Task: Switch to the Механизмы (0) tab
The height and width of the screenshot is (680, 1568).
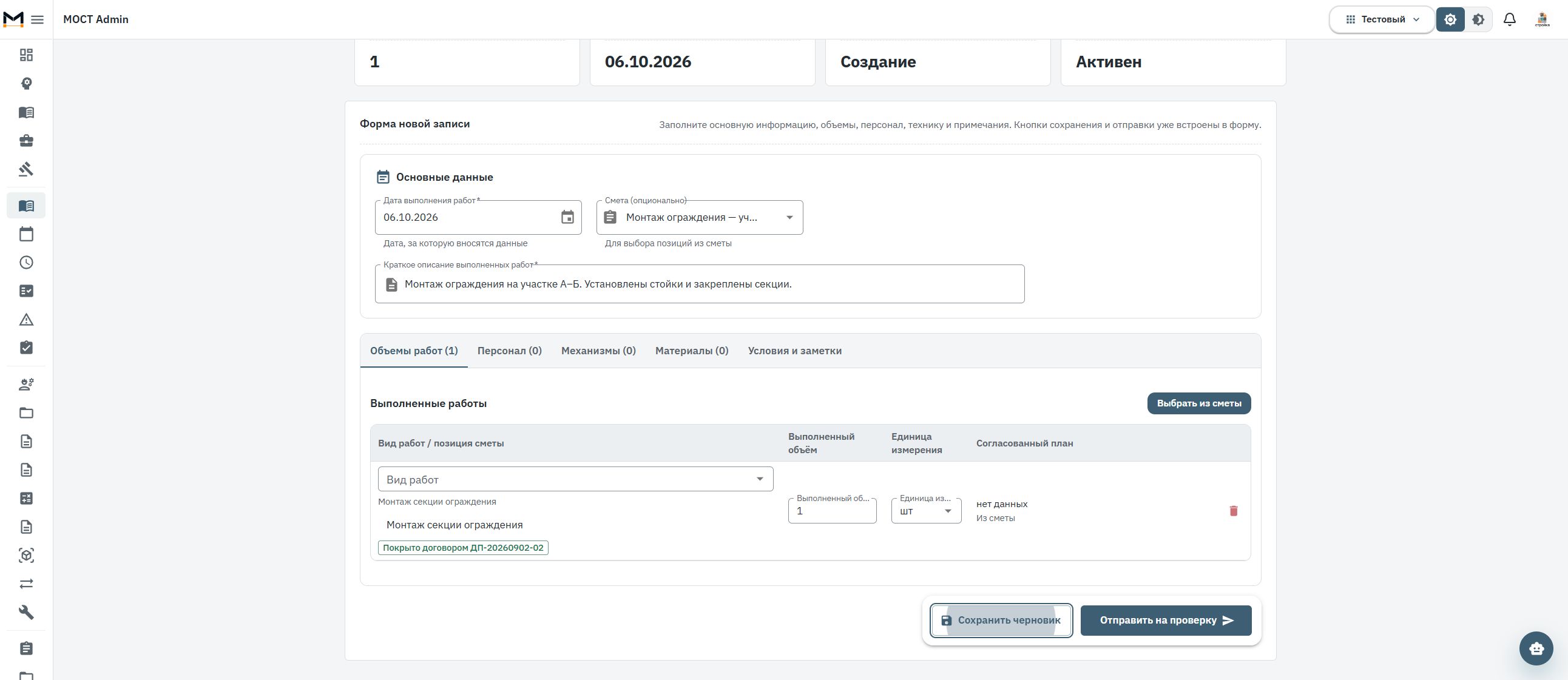Action: pyautogui.click(x=598, y=351)
